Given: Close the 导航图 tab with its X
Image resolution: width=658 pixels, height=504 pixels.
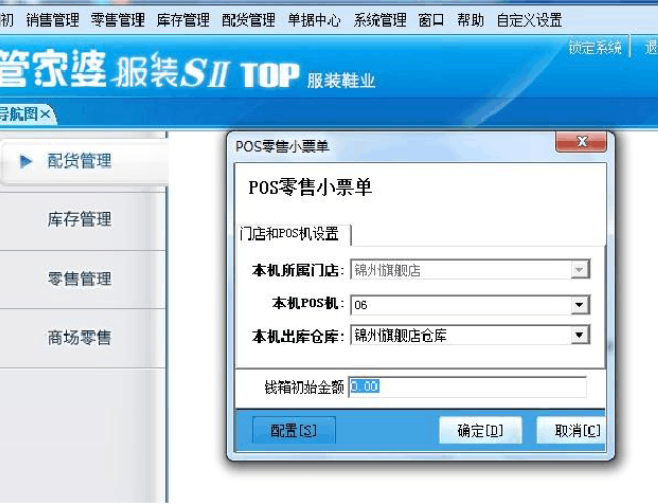Looking at the screenshot, I should tap(45, 114).
